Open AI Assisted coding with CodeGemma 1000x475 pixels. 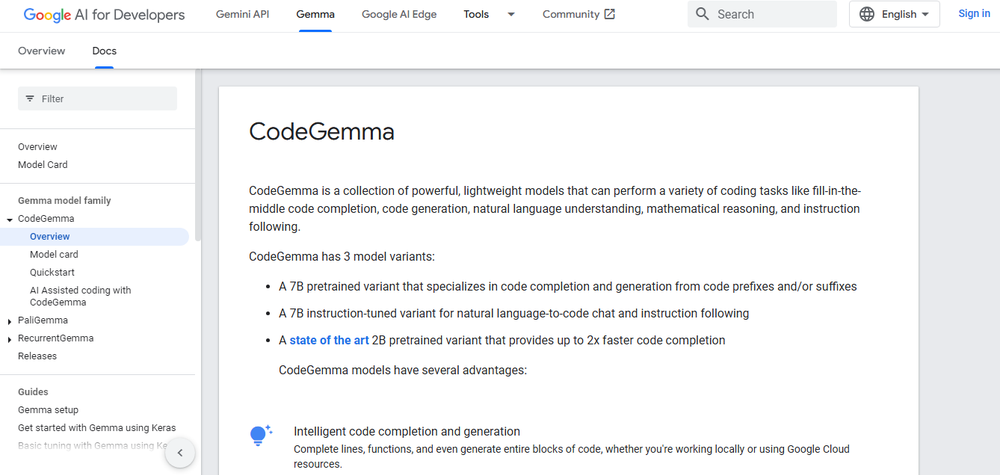click(80, 296)
